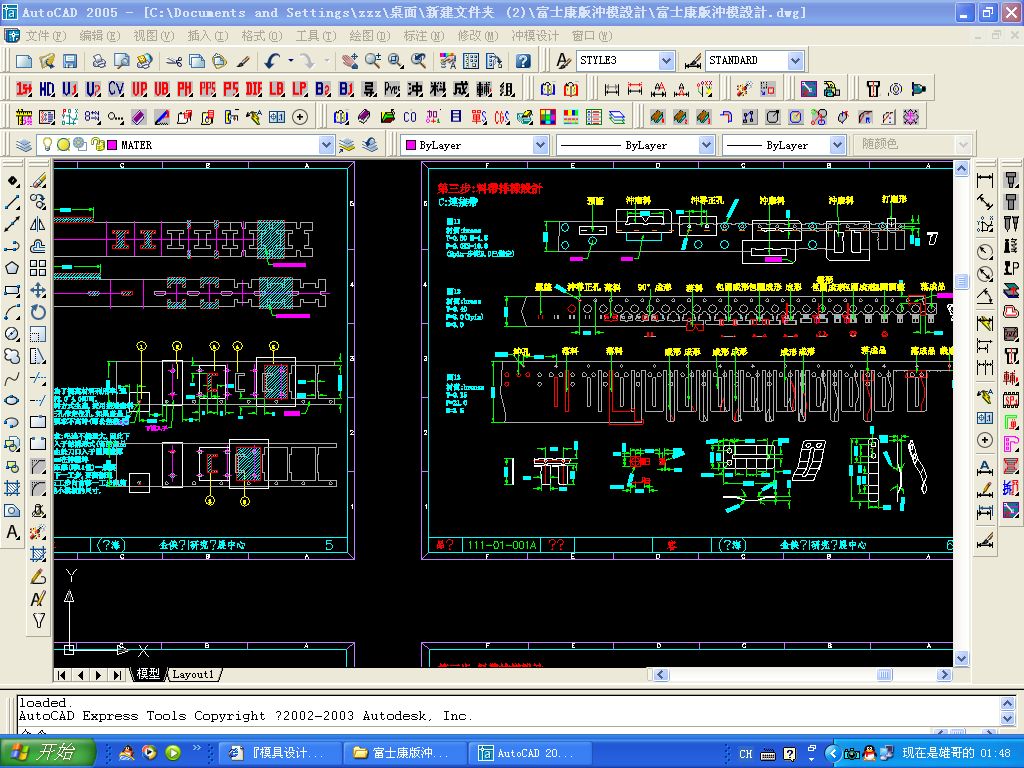Viewport: 1024px width, 768px height.
Task: Select the Erase tool
Action: click(x=39, y=180)
